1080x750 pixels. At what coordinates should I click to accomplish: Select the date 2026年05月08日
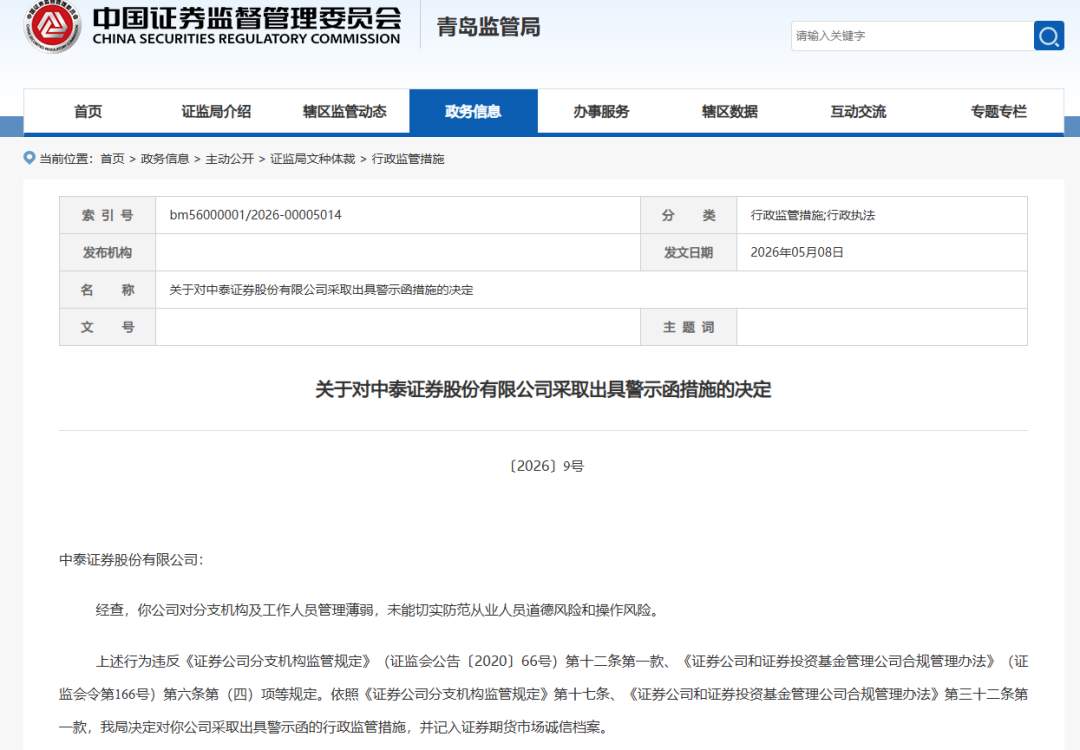tap(797, 252)
